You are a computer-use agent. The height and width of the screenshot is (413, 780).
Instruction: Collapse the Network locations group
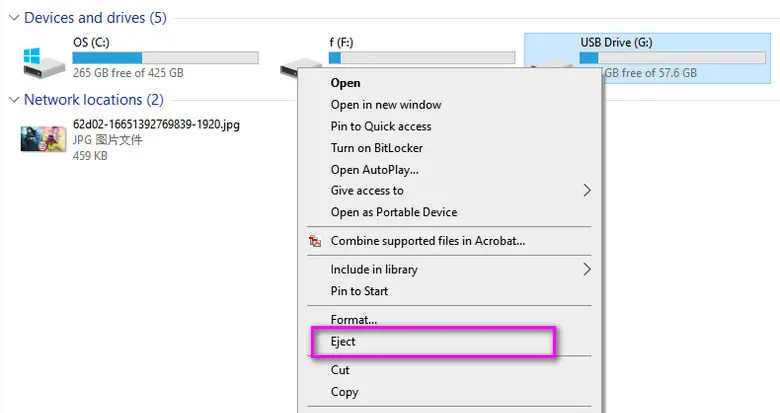(14, 100)
